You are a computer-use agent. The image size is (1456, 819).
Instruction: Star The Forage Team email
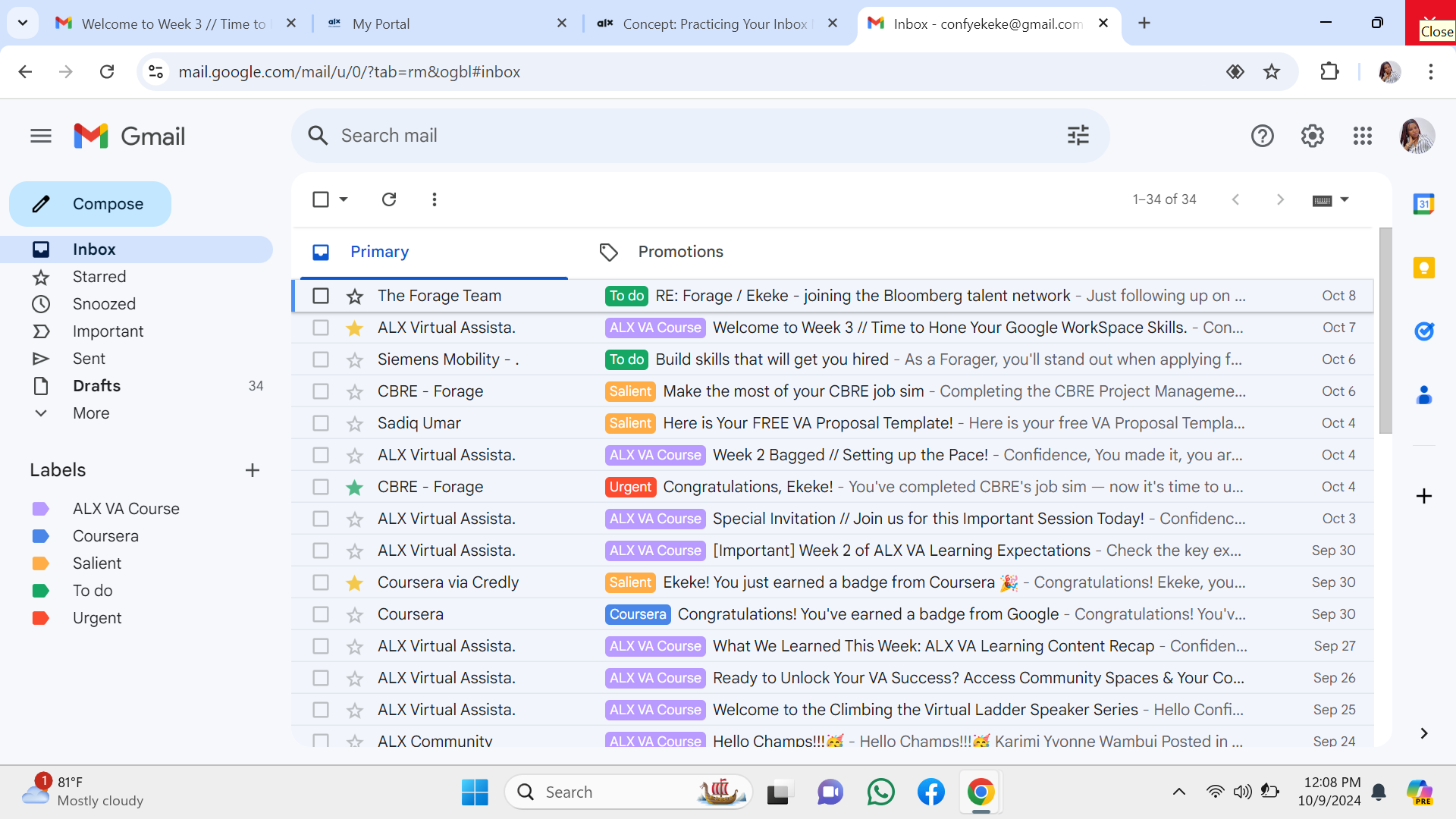(x=354, y=297)
